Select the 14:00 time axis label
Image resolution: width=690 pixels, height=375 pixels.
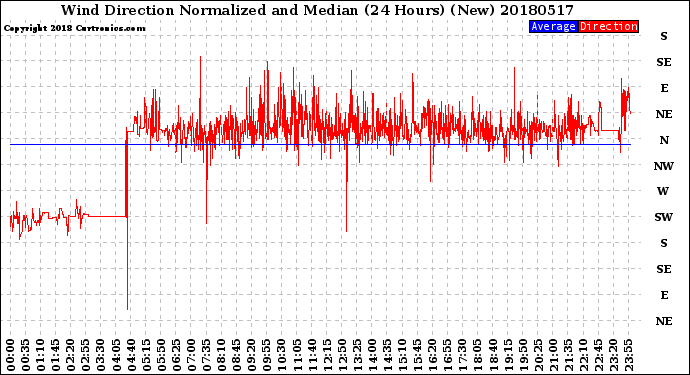(x=372, y=355)
